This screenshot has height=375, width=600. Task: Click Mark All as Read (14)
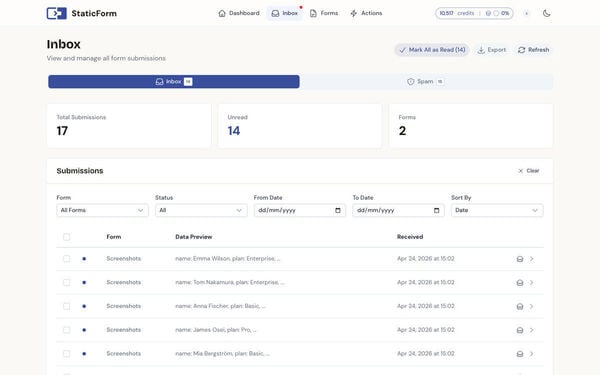pyautogui.click(x=432, y=50)
